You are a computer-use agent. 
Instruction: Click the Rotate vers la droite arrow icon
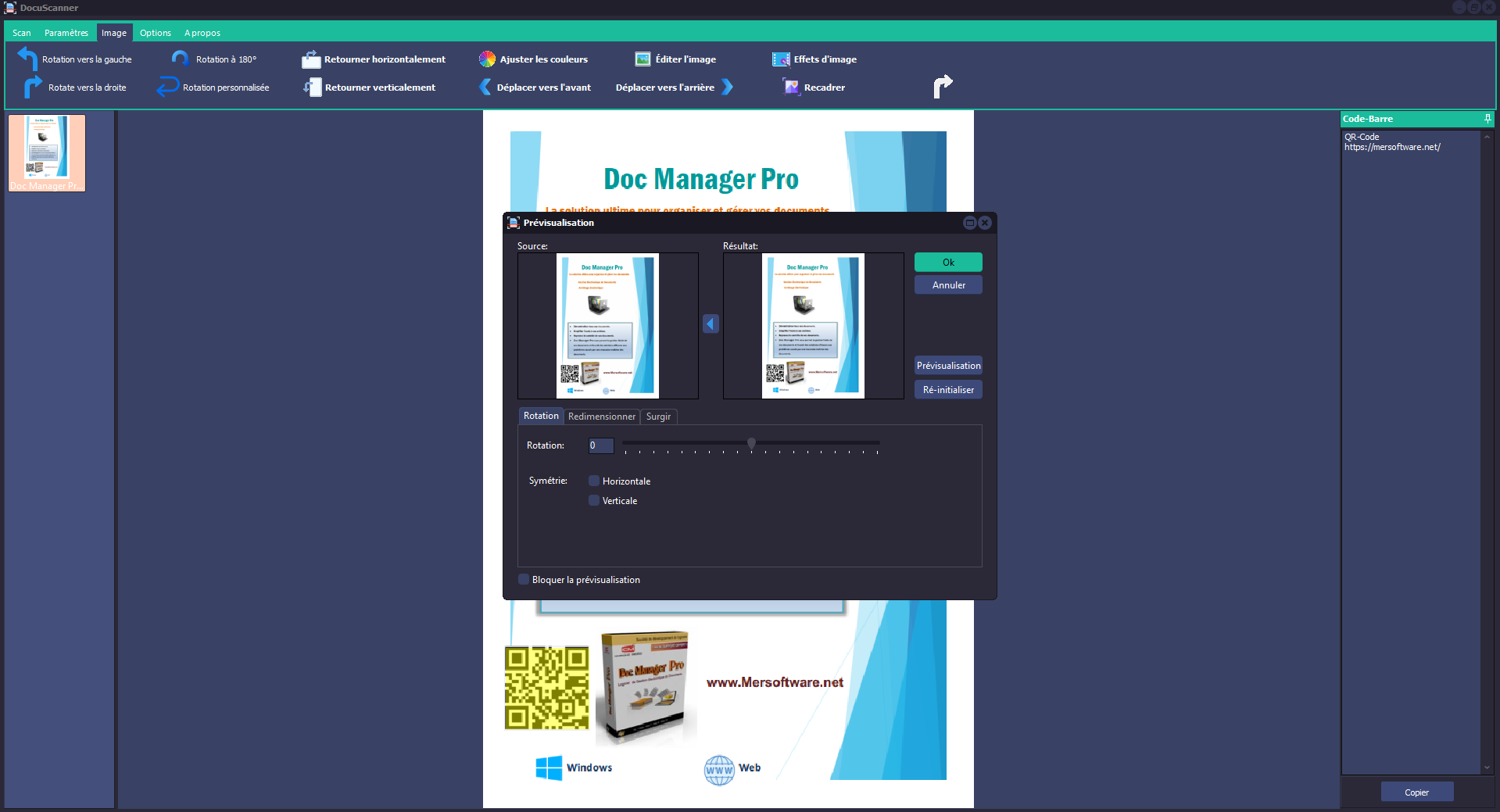click(32, 87)
